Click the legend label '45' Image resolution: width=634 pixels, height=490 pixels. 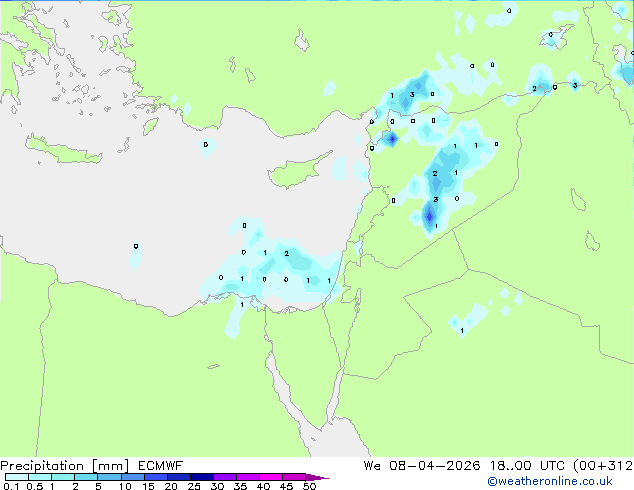[286, 486]
